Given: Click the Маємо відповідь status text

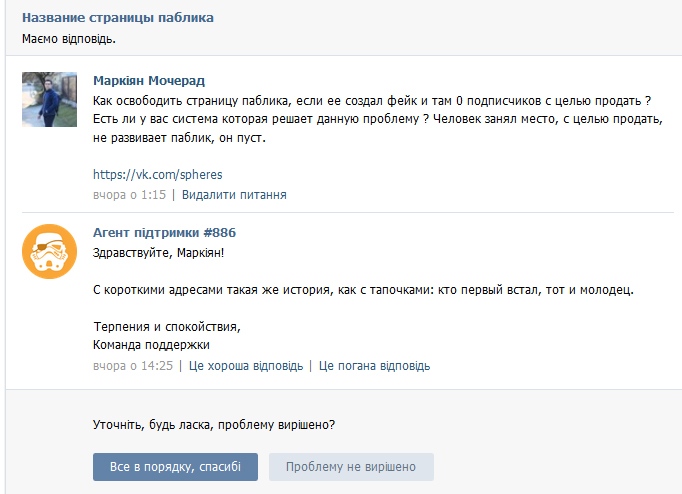Looking at the screenshot, I should [x=68, y=39].
